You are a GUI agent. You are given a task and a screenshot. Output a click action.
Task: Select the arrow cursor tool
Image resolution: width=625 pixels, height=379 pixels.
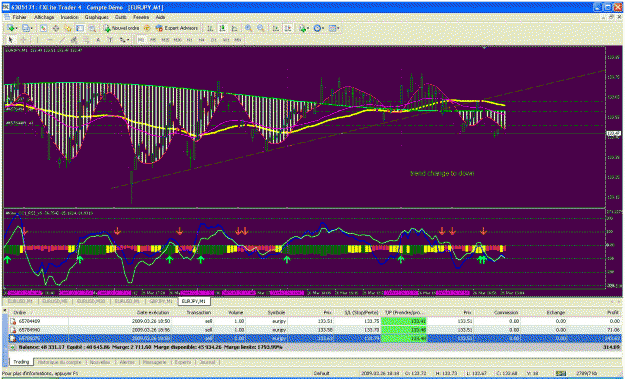click(11, 40)
